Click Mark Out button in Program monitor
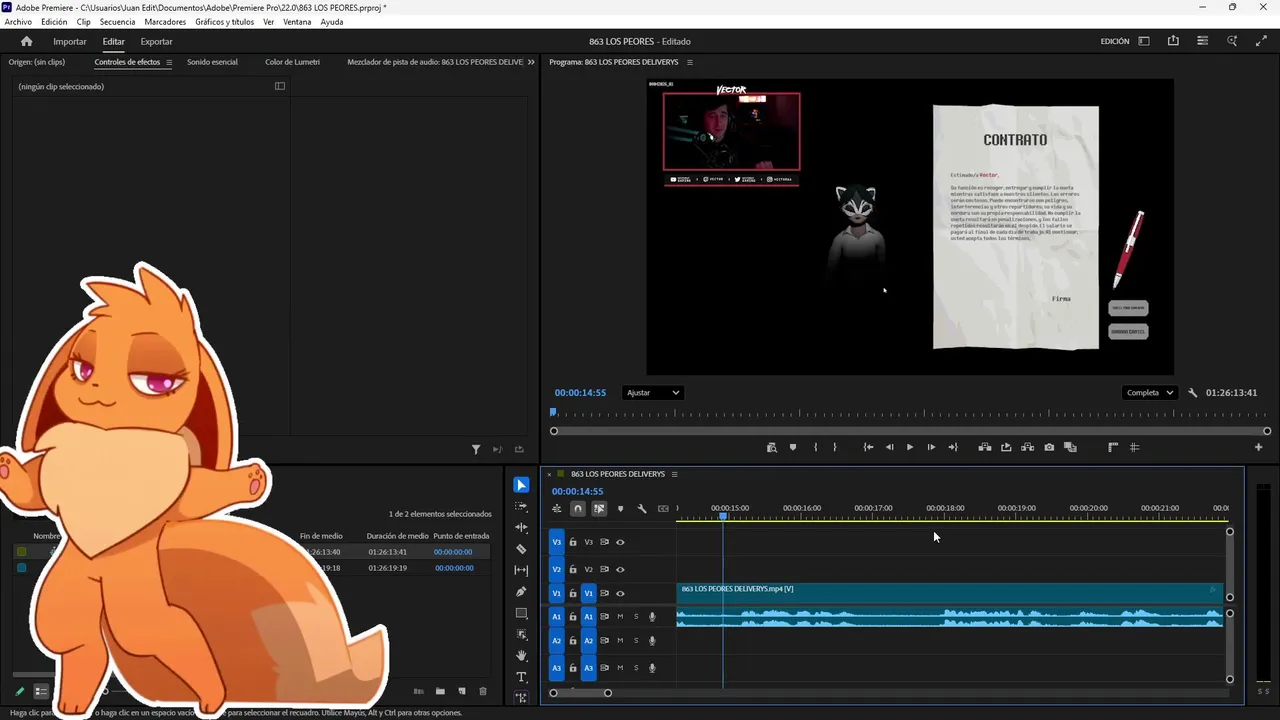Viewport: 1280px width, 720px height. 834,447
